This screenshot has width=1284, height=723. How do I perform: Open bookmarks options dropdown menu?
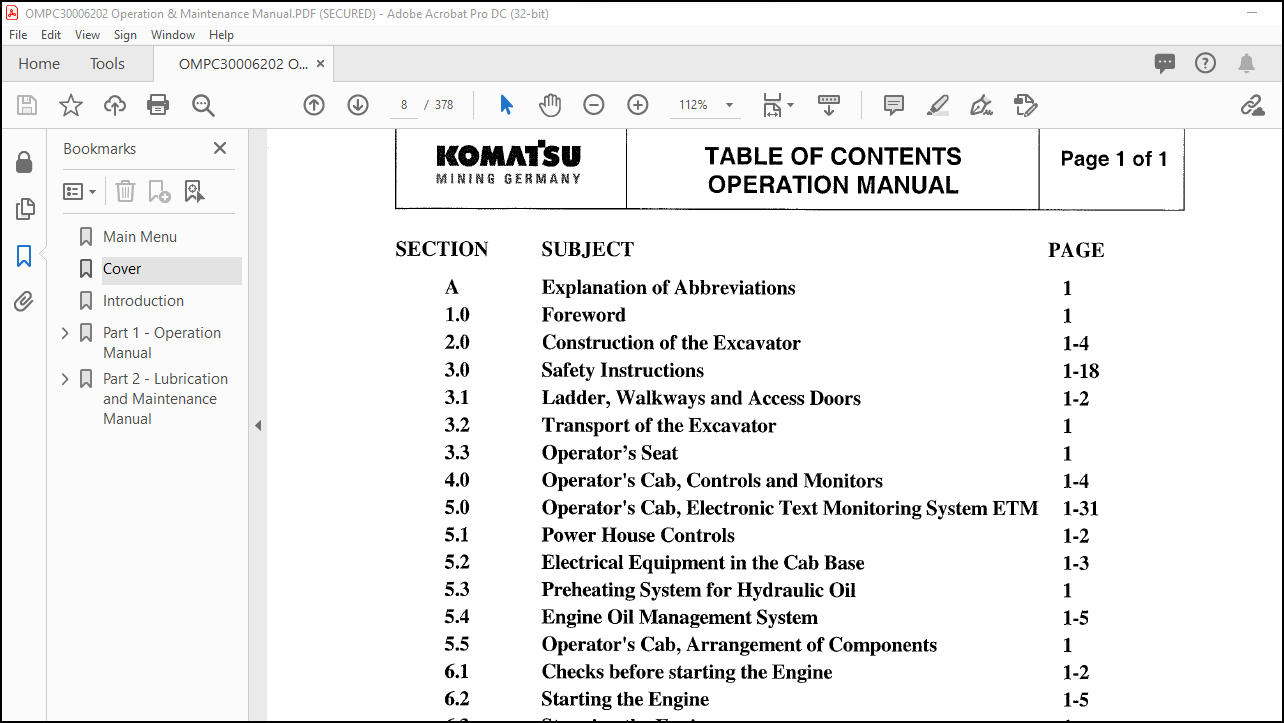click(80, 191)
